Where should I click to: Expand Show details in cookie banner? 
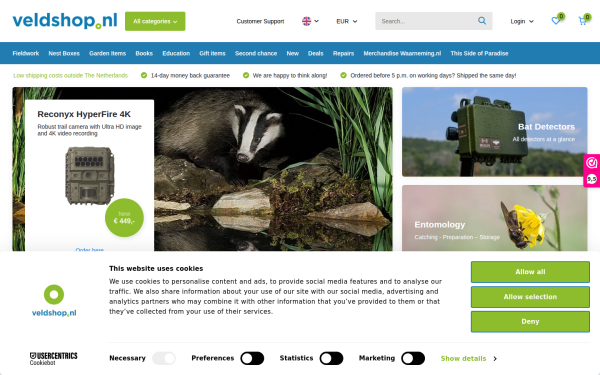(x=469, y=359)
